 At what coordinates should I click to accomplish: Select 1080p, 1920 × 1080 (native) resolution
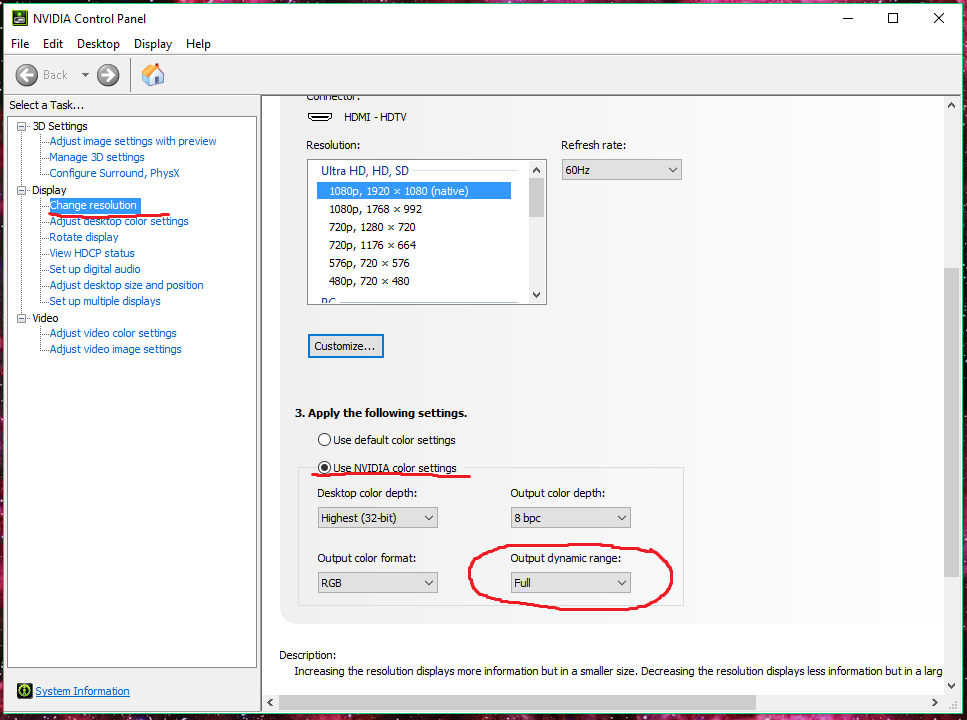click(414, 191)
